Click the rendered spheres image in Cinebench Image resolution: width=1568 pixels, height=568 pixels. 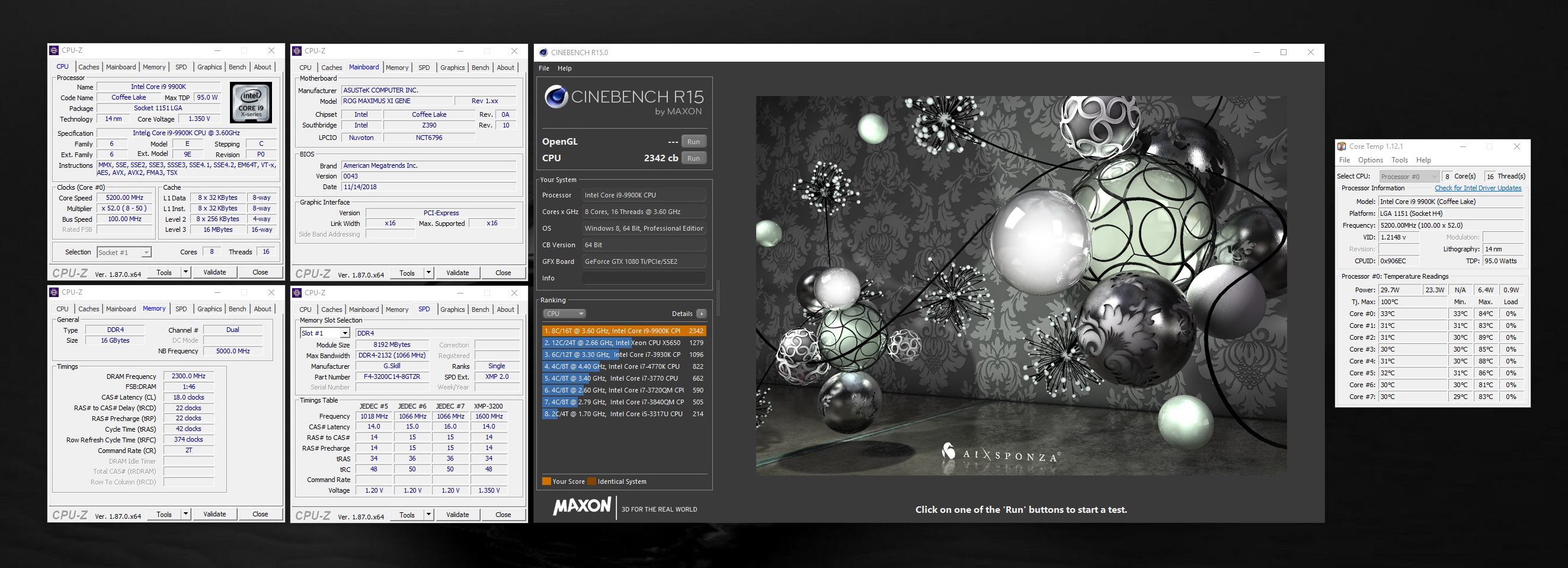click(x=1021, y=286)
